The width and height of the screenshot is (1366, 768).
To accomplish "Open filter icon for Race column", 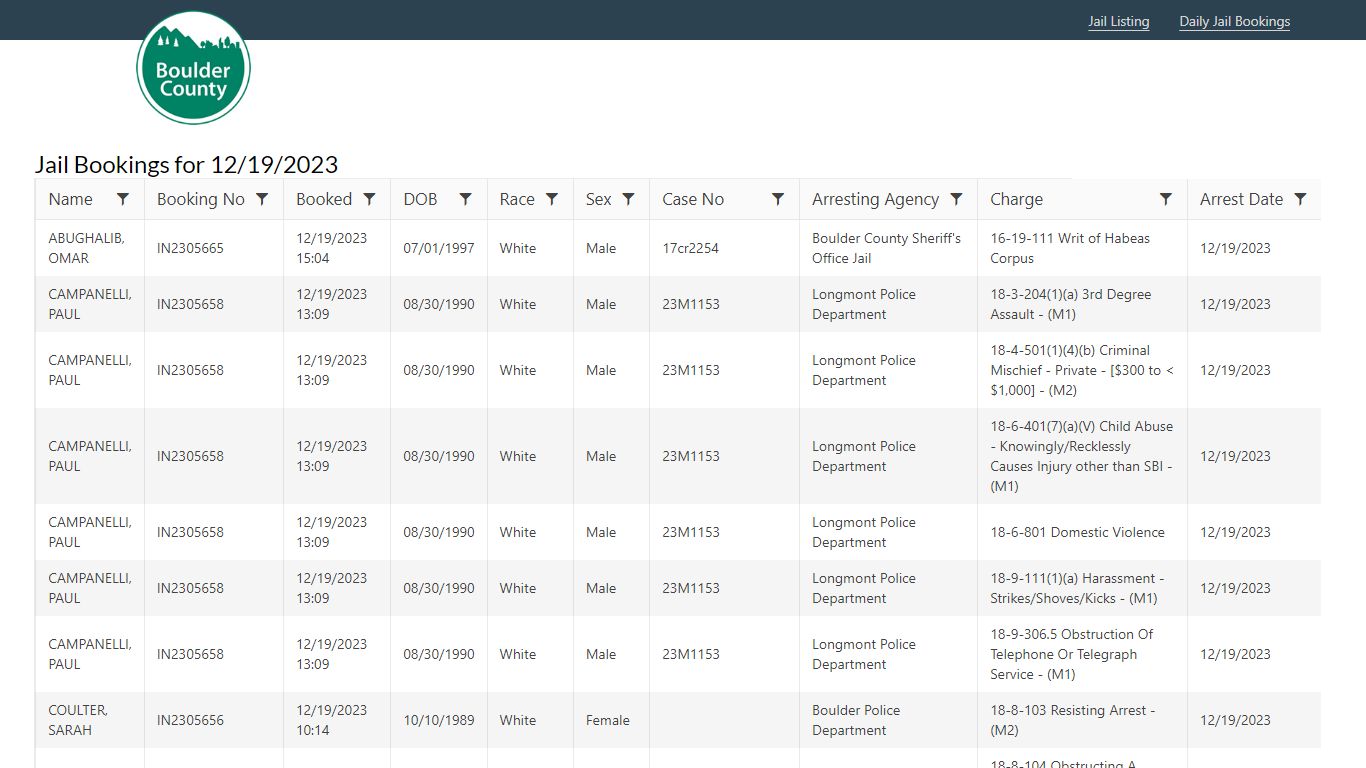I will pos(552,199).
